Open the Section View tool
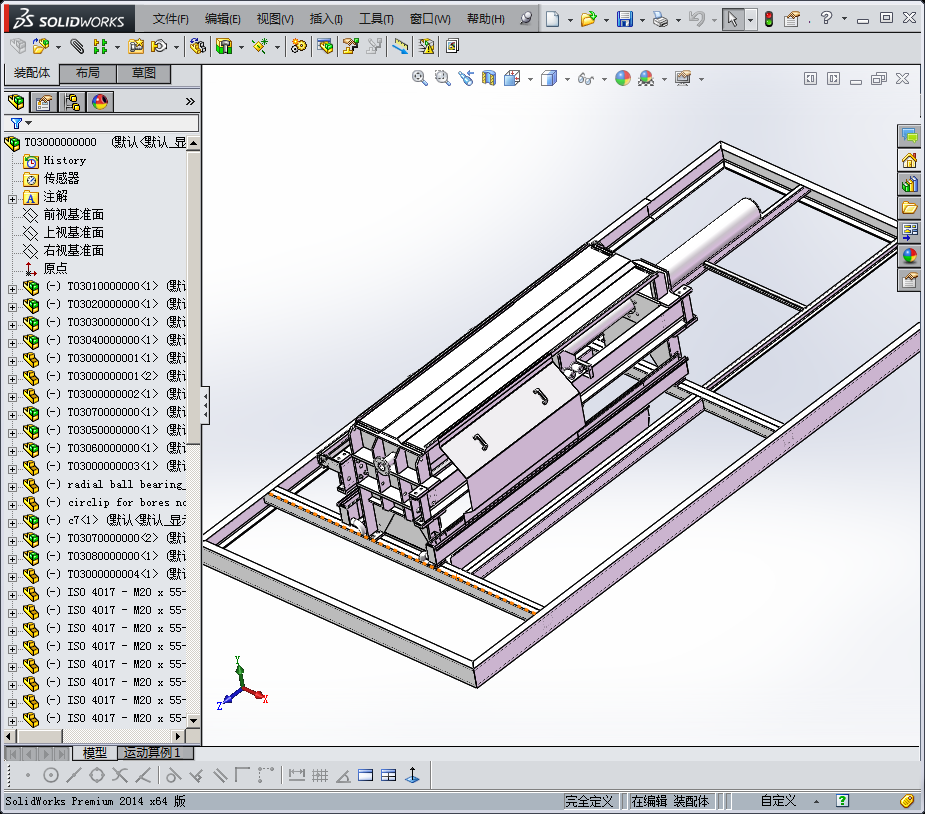The image size is (925, 814). [489, 78]
